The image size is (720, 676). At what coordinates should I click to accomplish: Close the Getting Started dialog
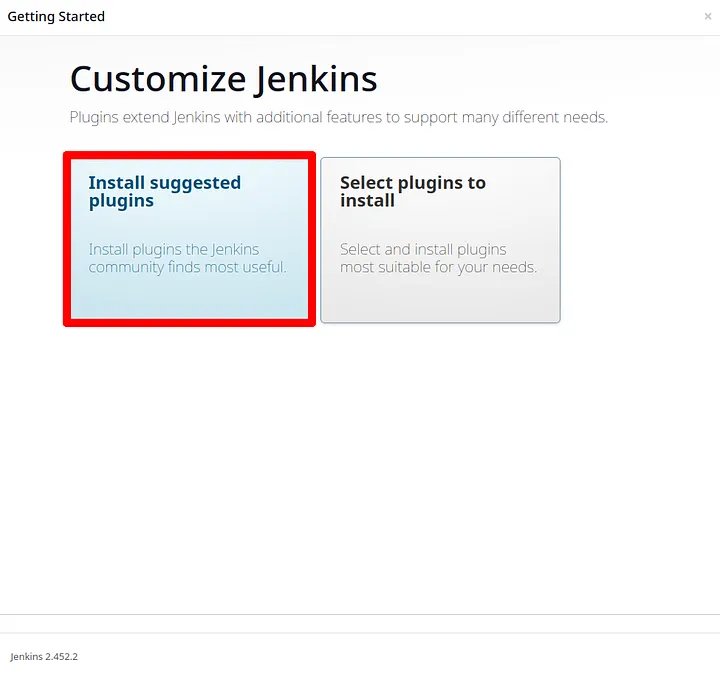[708, 17]
